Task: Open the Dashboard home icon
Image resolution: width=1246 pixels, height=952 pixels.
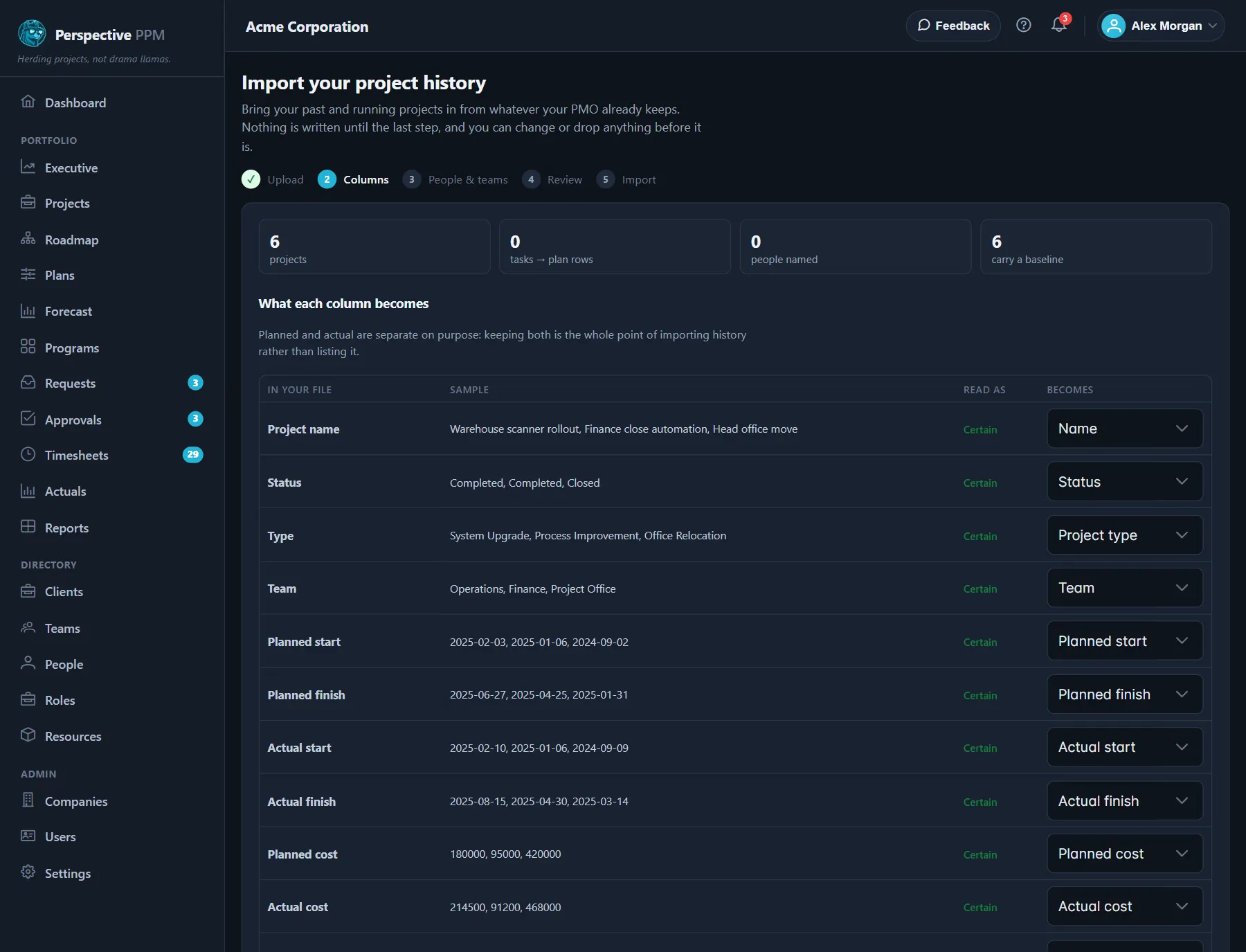Action: pos(28,102)
